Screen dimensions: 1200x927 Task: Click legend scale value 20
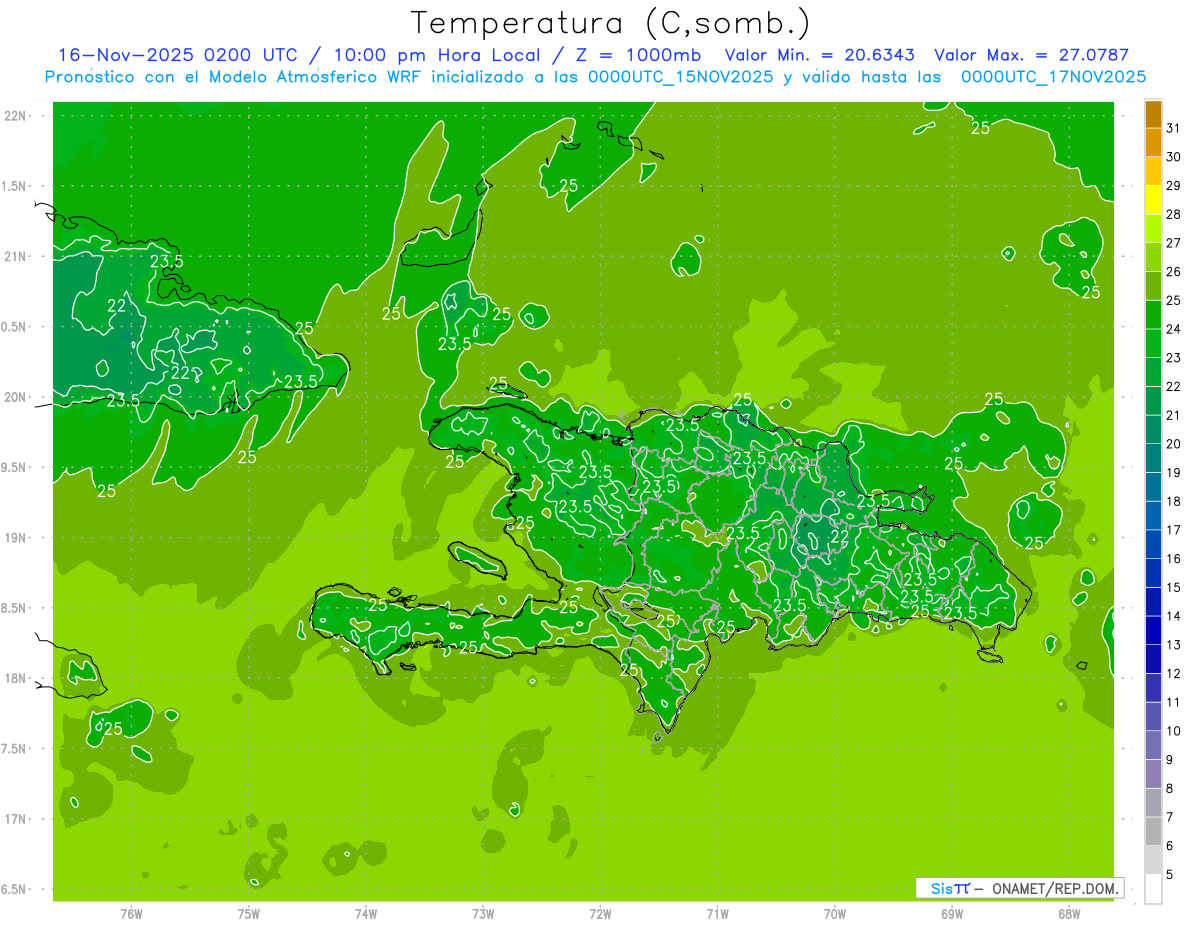click(x=1173, y=444)
